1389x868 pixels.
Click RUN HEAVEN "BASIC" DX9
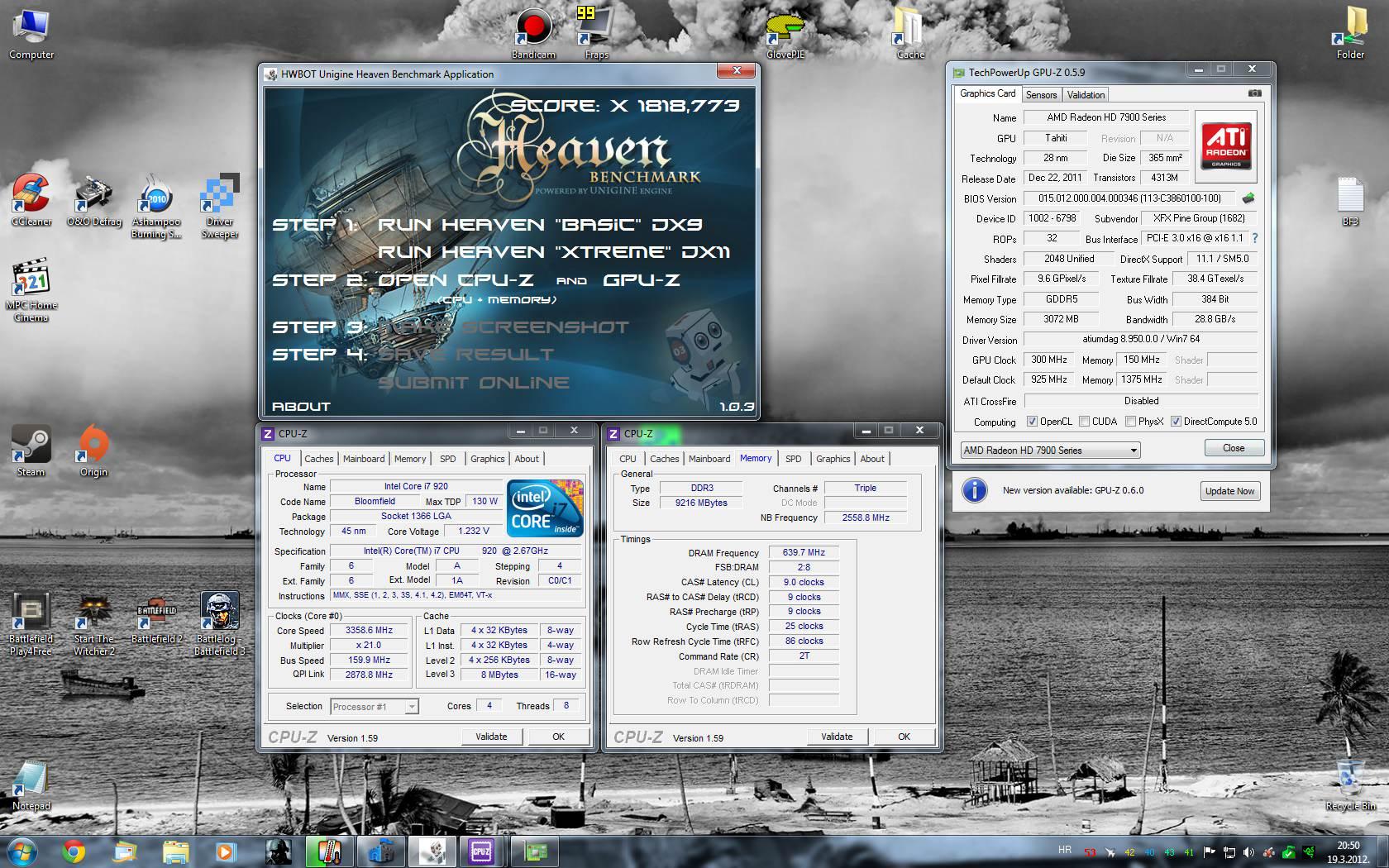tap(540, 225)
